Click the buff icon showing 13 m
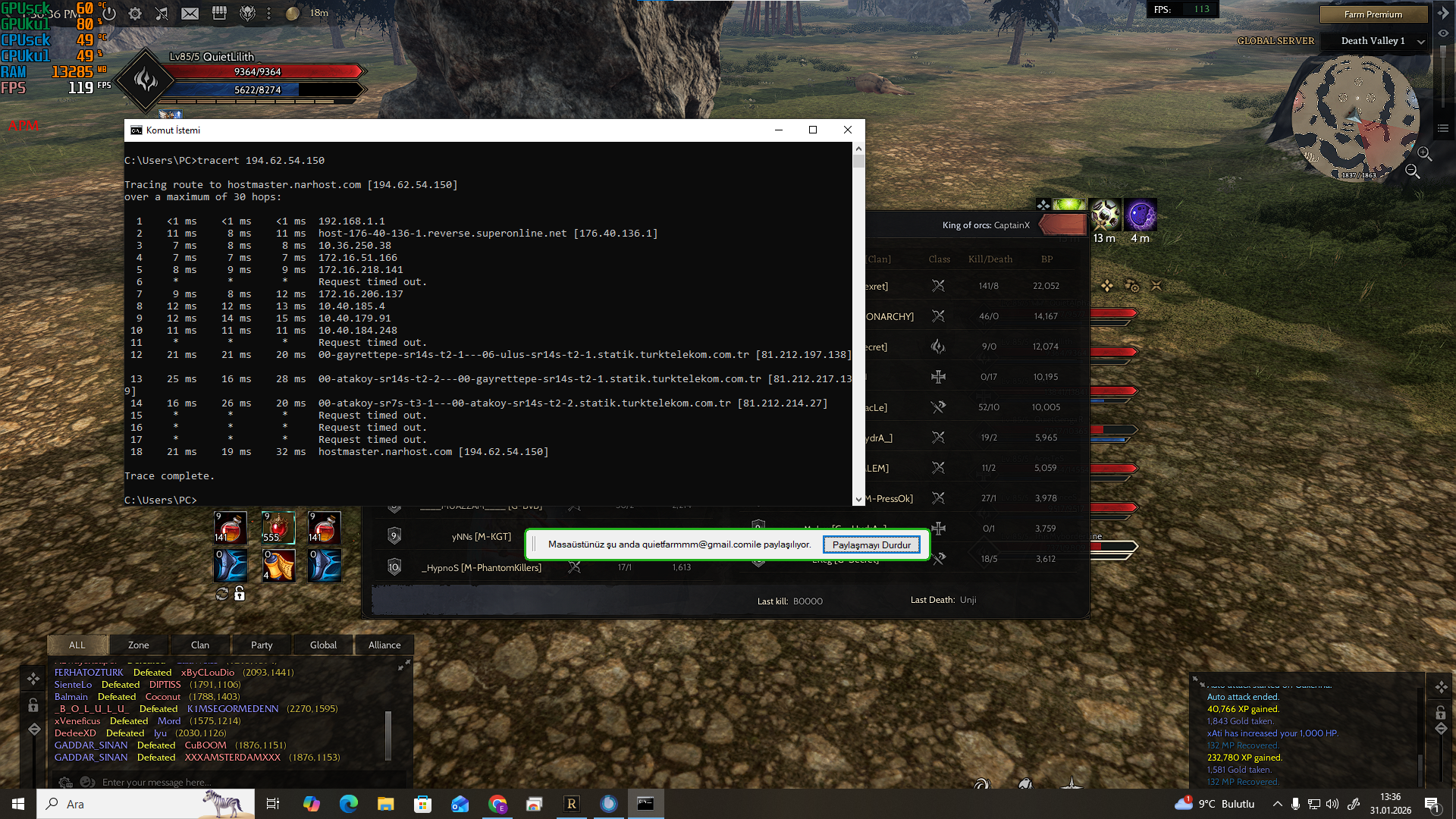The height and width of the screenshot is (819, 1456). [1105, 215]
